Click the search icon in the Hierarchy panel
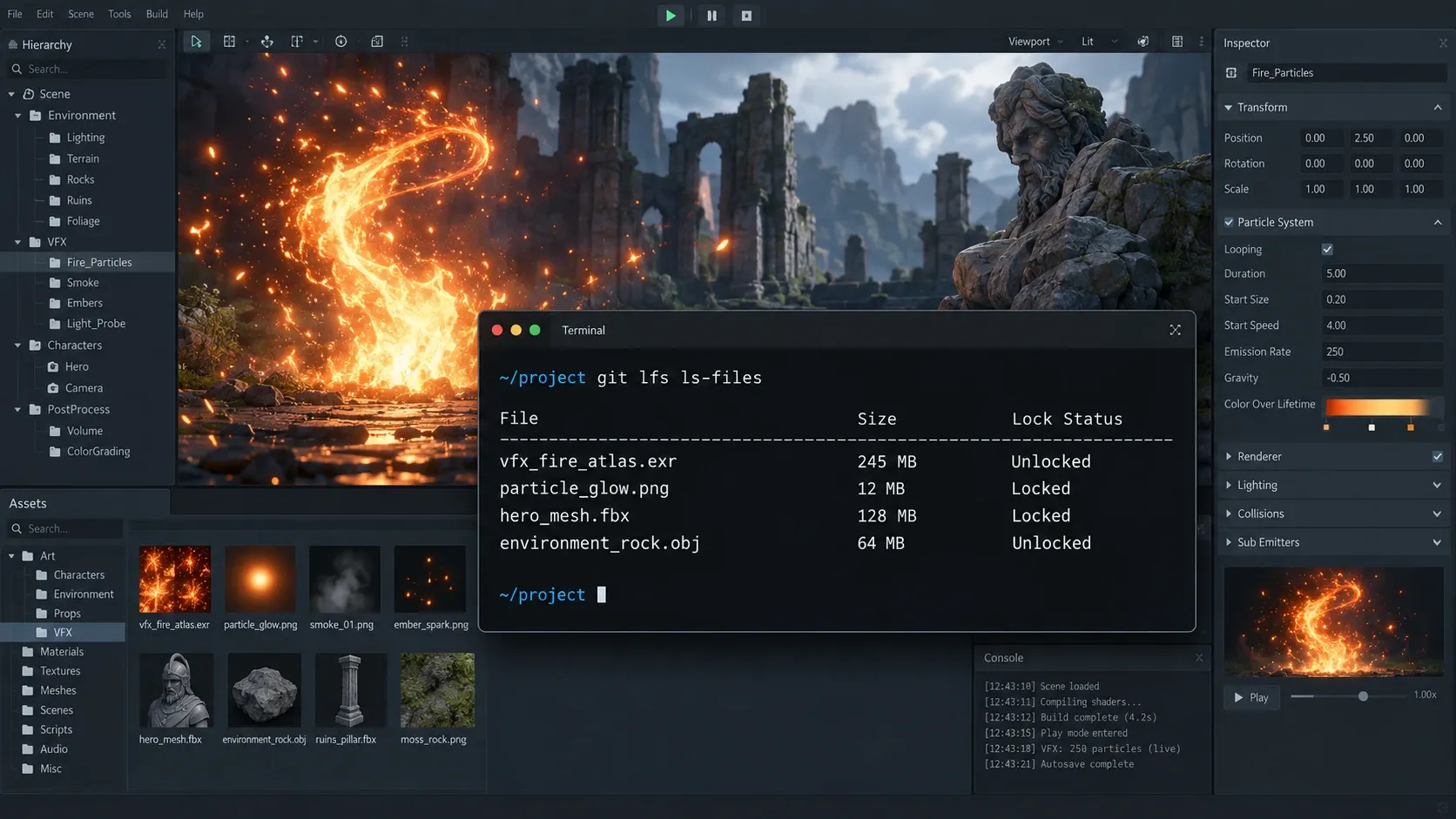 pos(16,70)
